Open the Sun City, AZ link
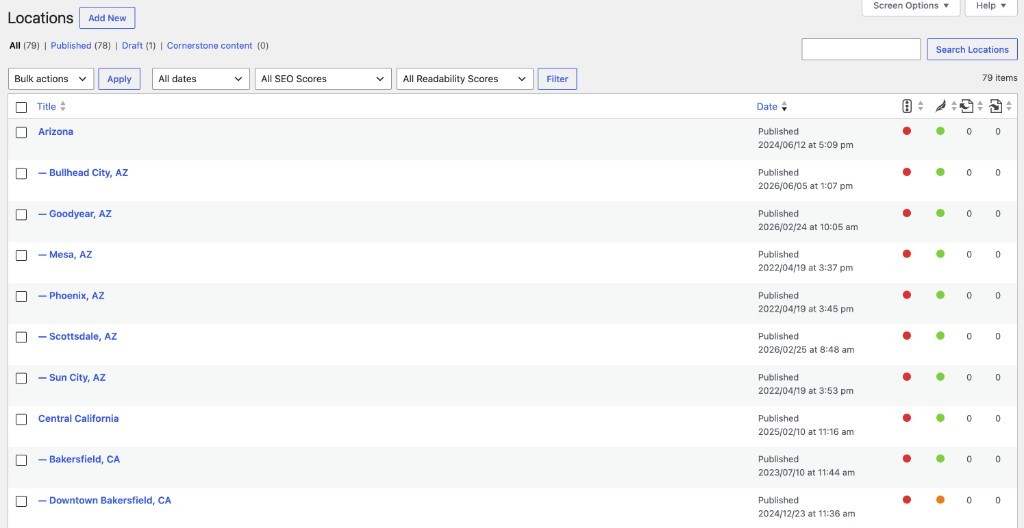The width and height of the screenshot is (1024, 528). pos(72,377)
